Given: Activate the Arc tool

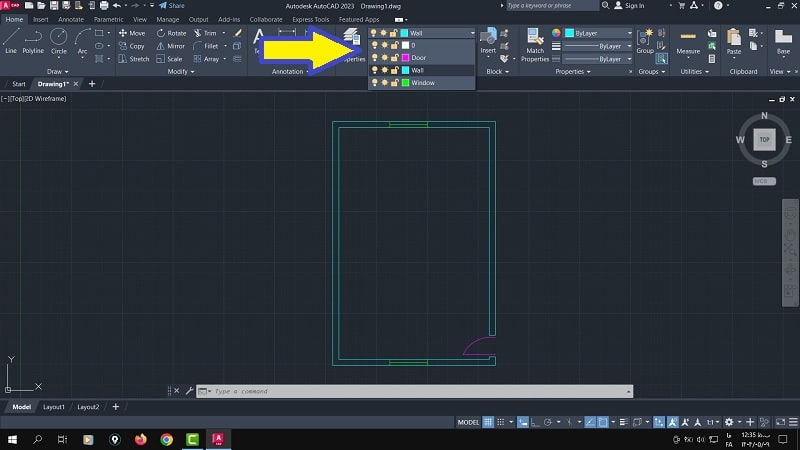Looking at the screenshot, I should coord(82,41).
